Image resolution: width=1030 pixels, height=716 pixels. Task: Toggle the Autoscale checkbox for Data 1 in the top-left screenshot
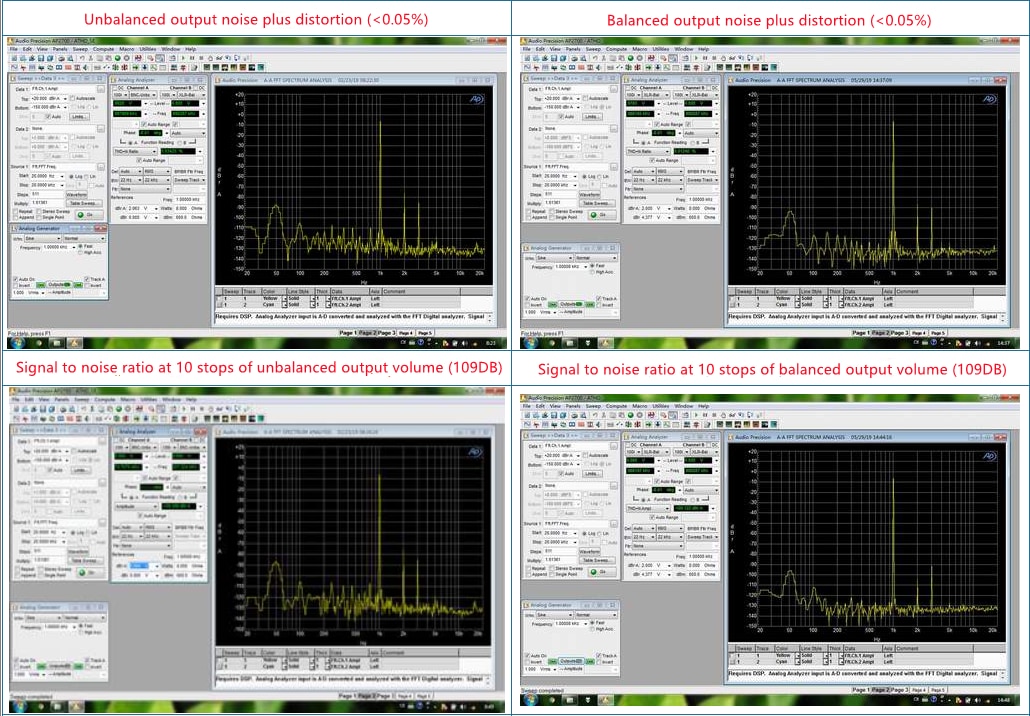pos(72,99)
